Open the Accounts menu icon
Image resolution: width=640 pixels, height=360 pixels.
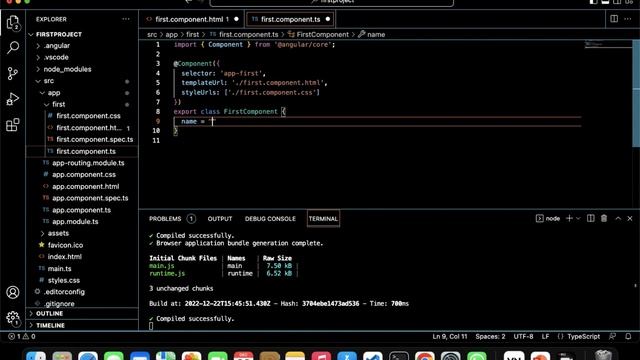point(13,292)
